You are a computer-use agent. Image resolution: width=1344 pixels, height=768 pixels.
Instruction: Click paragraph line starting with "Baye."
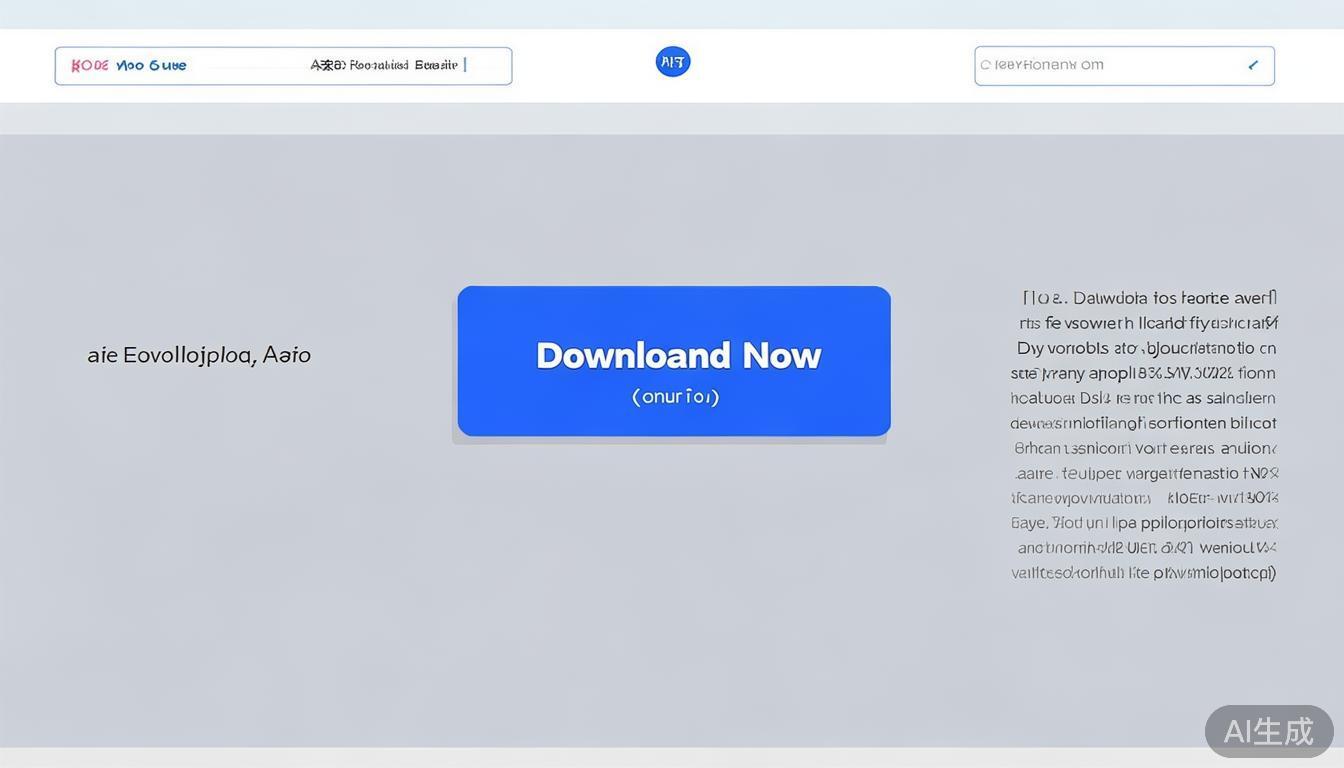coord(1144,523)
